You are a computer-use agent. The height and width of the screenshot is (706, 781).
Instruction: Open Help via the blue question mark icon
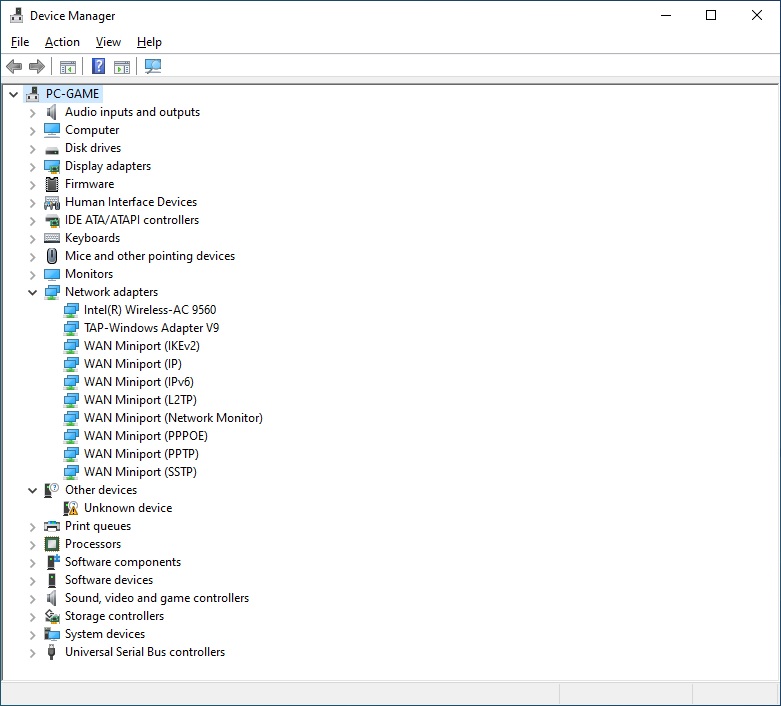click(99, 66)
